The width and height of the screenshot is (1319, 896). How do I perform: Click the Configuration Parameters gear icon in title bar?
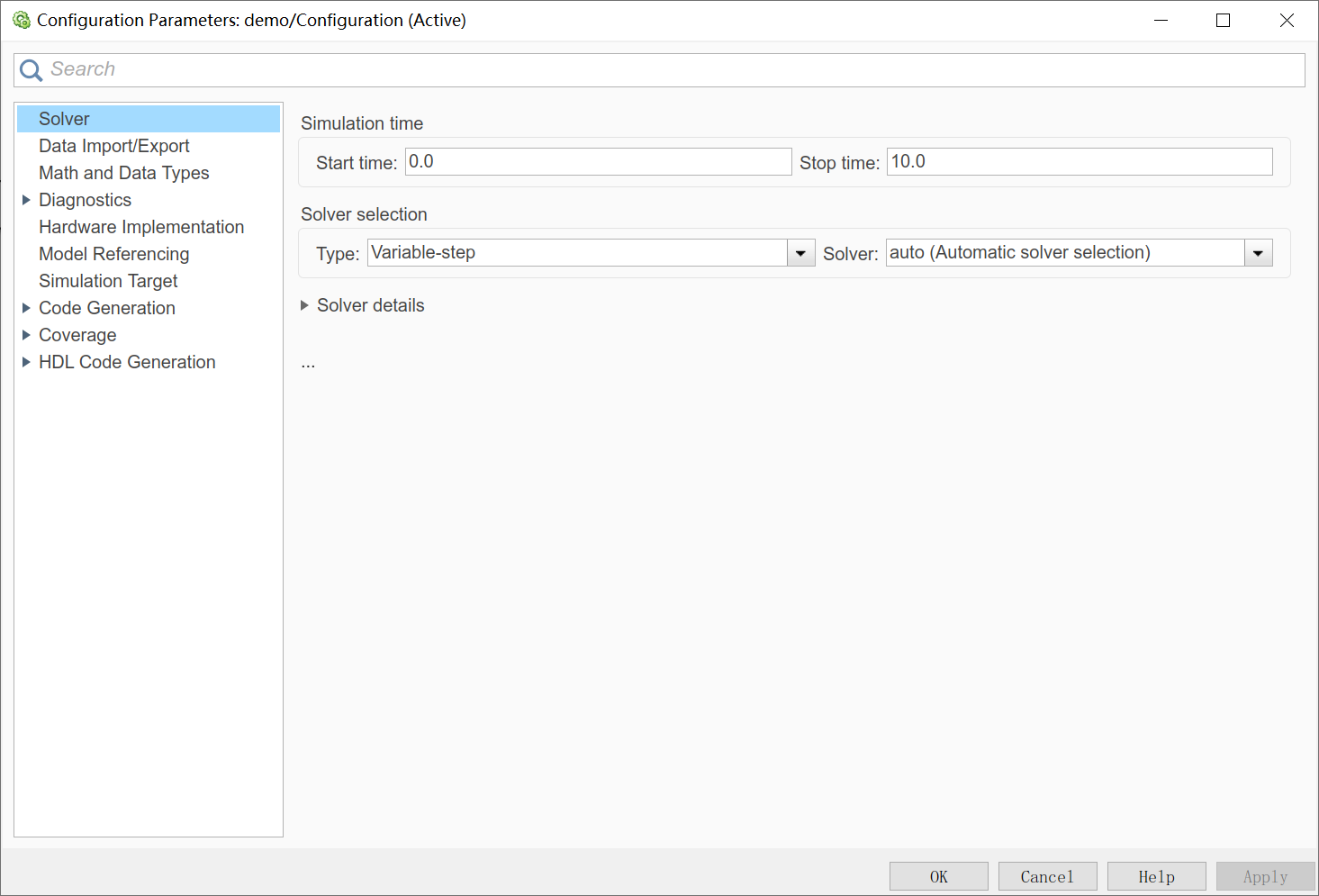tap(22, 20)
